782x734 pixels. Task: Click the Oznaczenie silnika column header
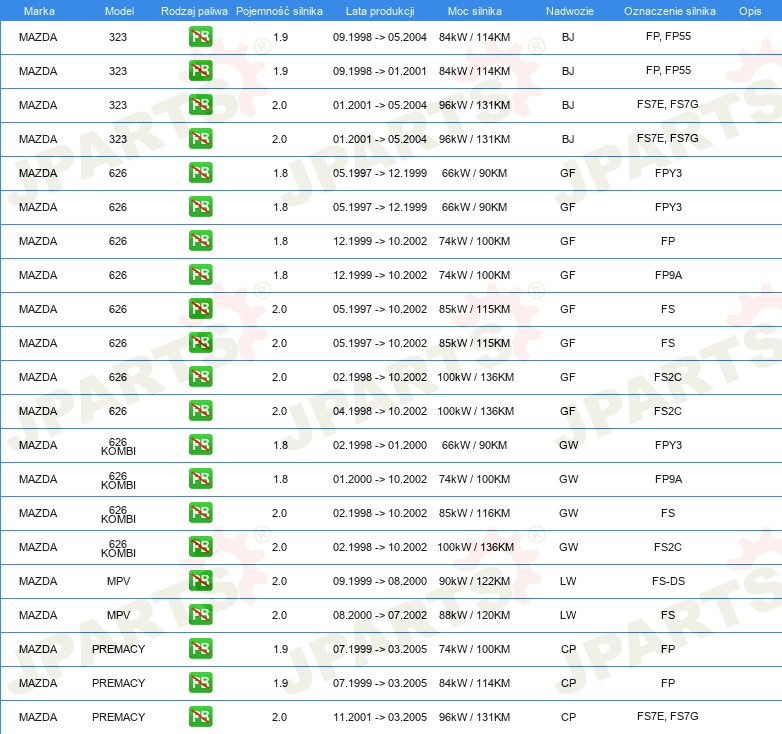(670, 11)
